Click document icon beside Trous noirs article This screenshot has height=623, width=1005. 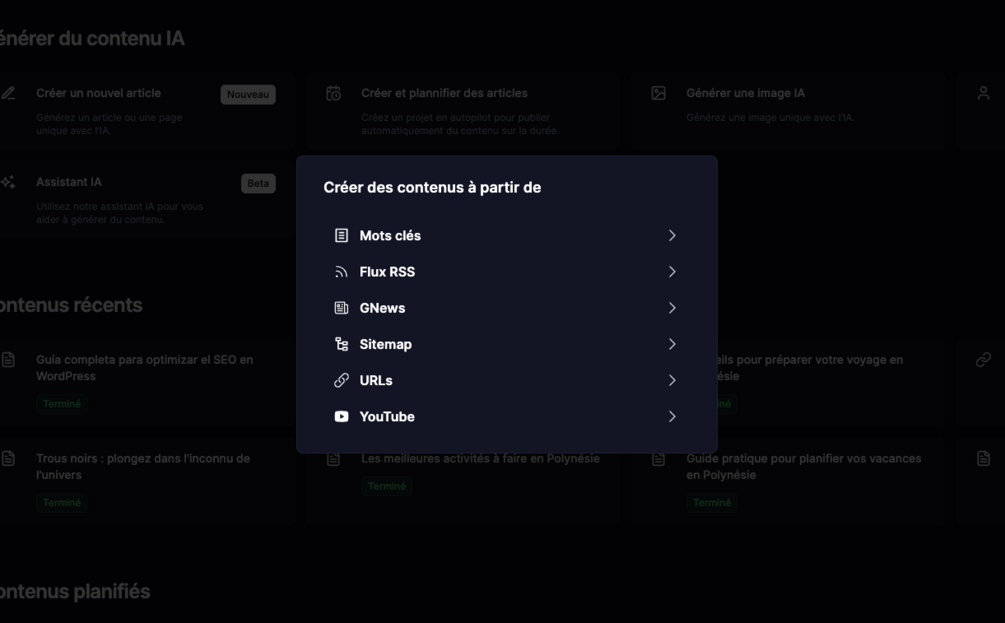pos(8,458)
